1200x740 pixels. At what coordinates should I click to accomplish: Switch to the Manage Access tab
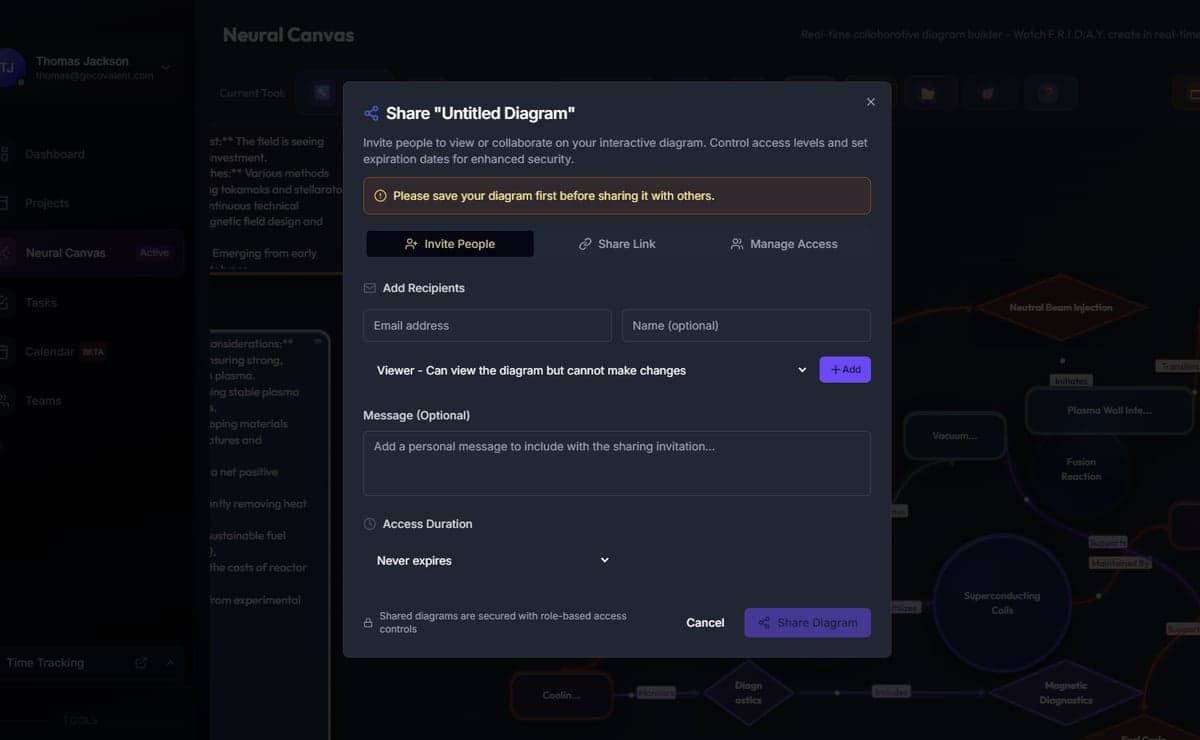point(784,244)
